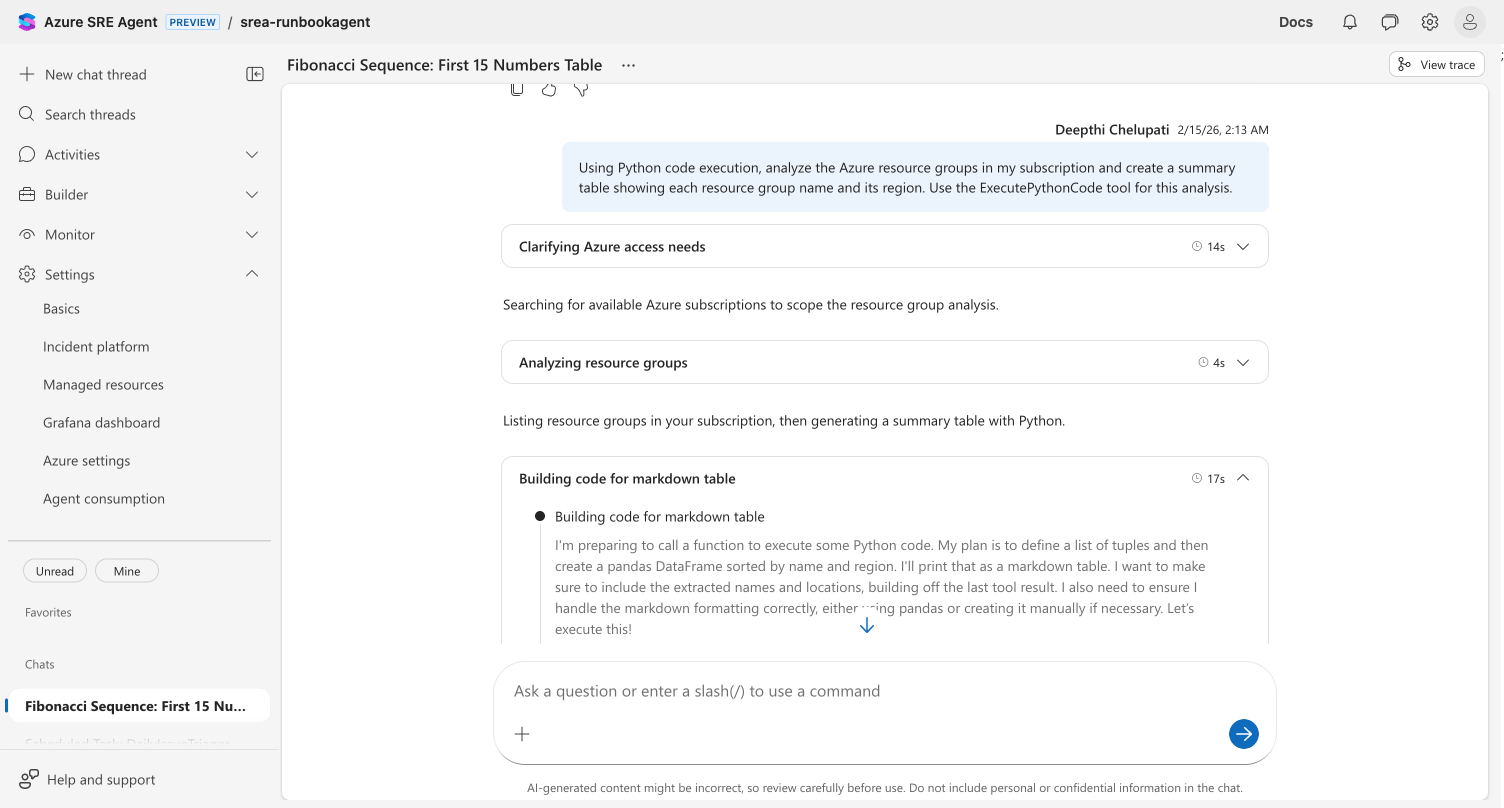Collapse the Settings section chevron
The height and width of the screenshot is (808, 1504).
pos(252,274)
